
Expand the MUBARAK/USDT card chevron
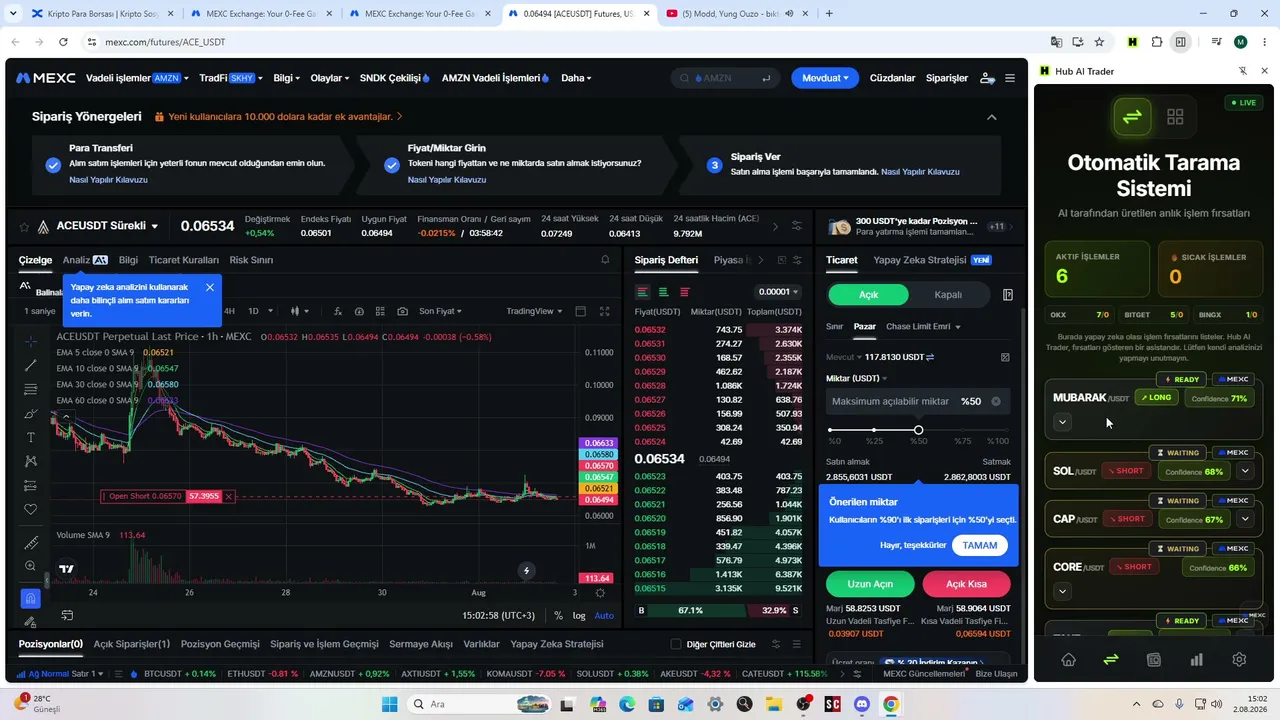pos(1062,422)
